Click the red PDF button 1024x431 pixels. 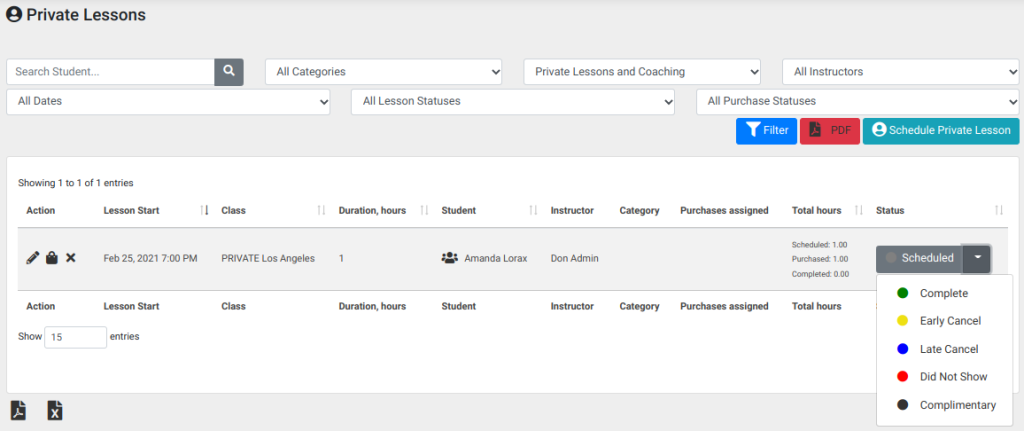[x=829, y=131]
